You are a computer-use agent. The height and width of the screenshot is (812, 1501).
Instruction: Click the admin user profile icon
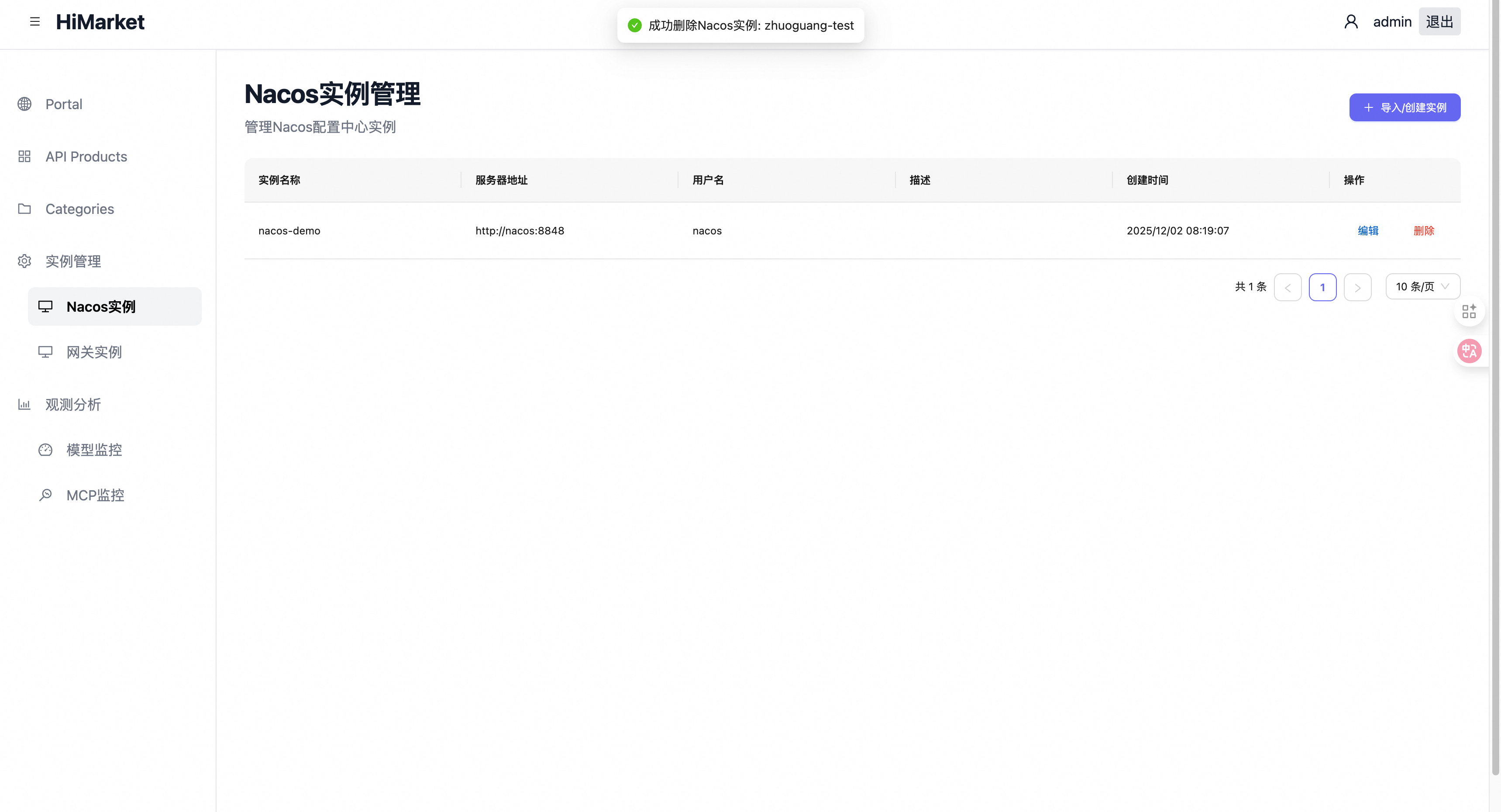tap(1351, 21)
